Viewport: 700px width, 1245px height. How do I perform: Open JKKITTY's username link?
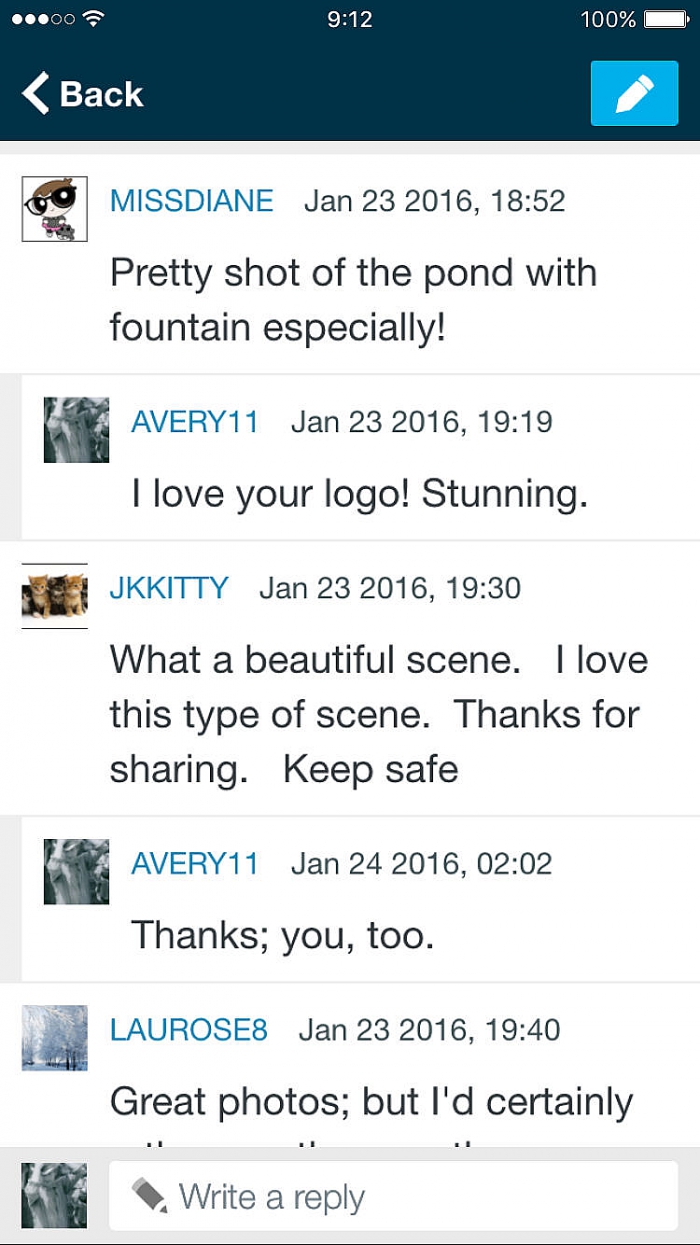click(168, 588)
